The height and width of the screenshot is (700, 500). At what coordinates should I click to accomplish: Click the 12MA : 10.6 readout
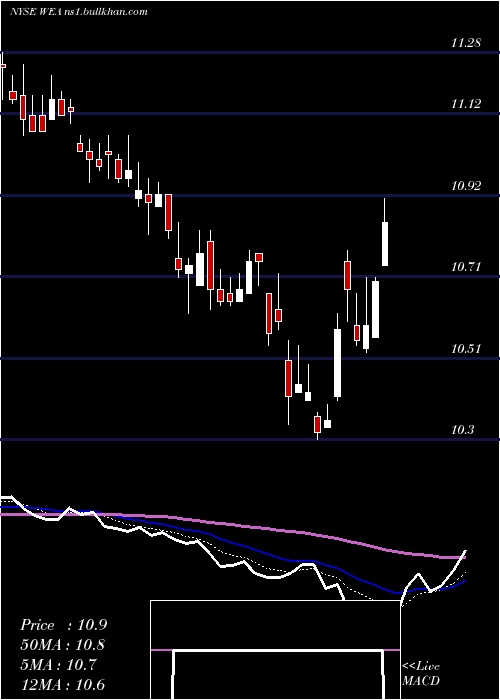(x=63, y=684)
